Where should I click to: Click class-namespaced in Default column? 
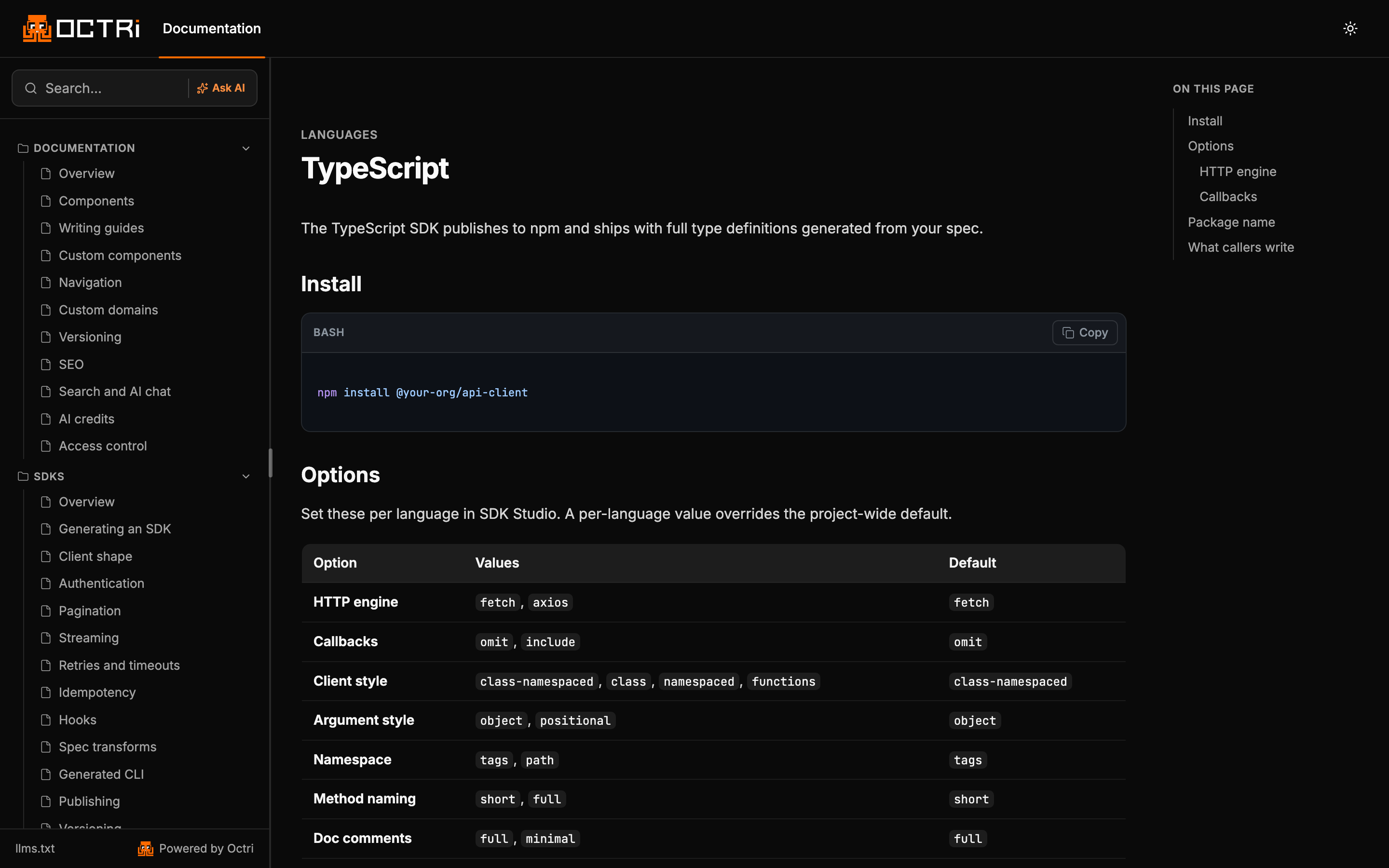coord(1010,681)
